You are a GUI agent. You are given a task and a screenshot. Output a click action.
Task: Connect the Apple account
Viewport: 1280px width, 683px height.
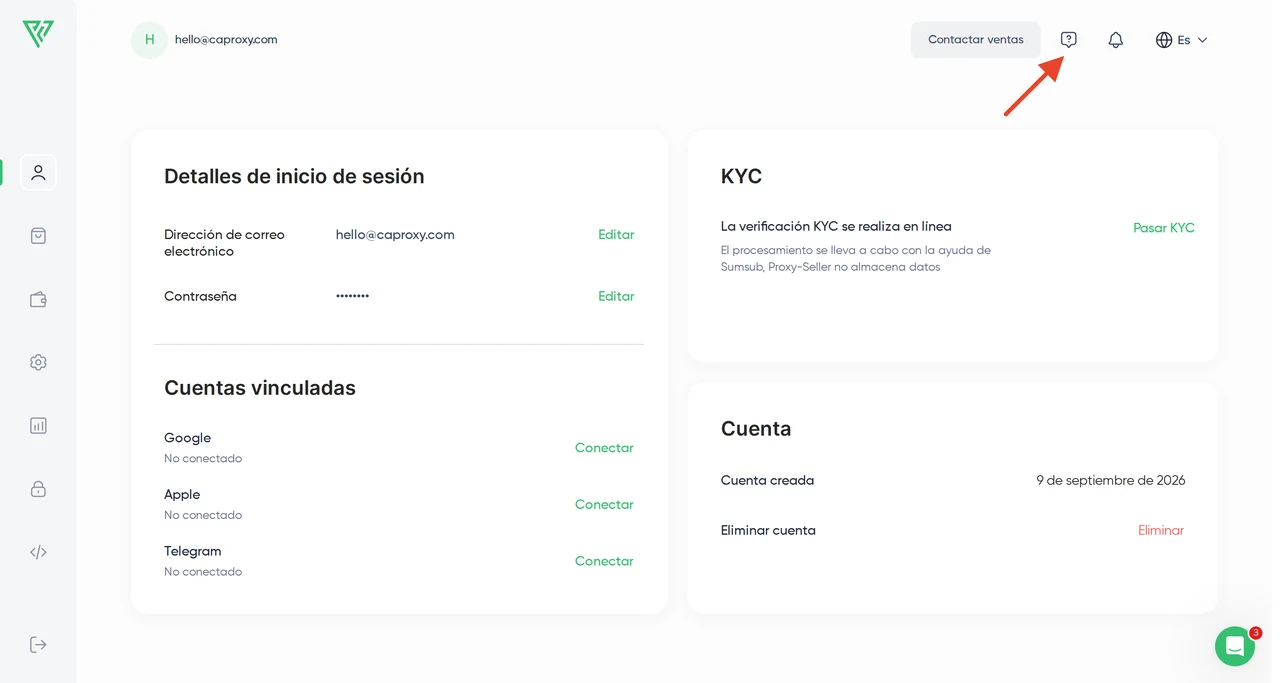click(604, 505)
